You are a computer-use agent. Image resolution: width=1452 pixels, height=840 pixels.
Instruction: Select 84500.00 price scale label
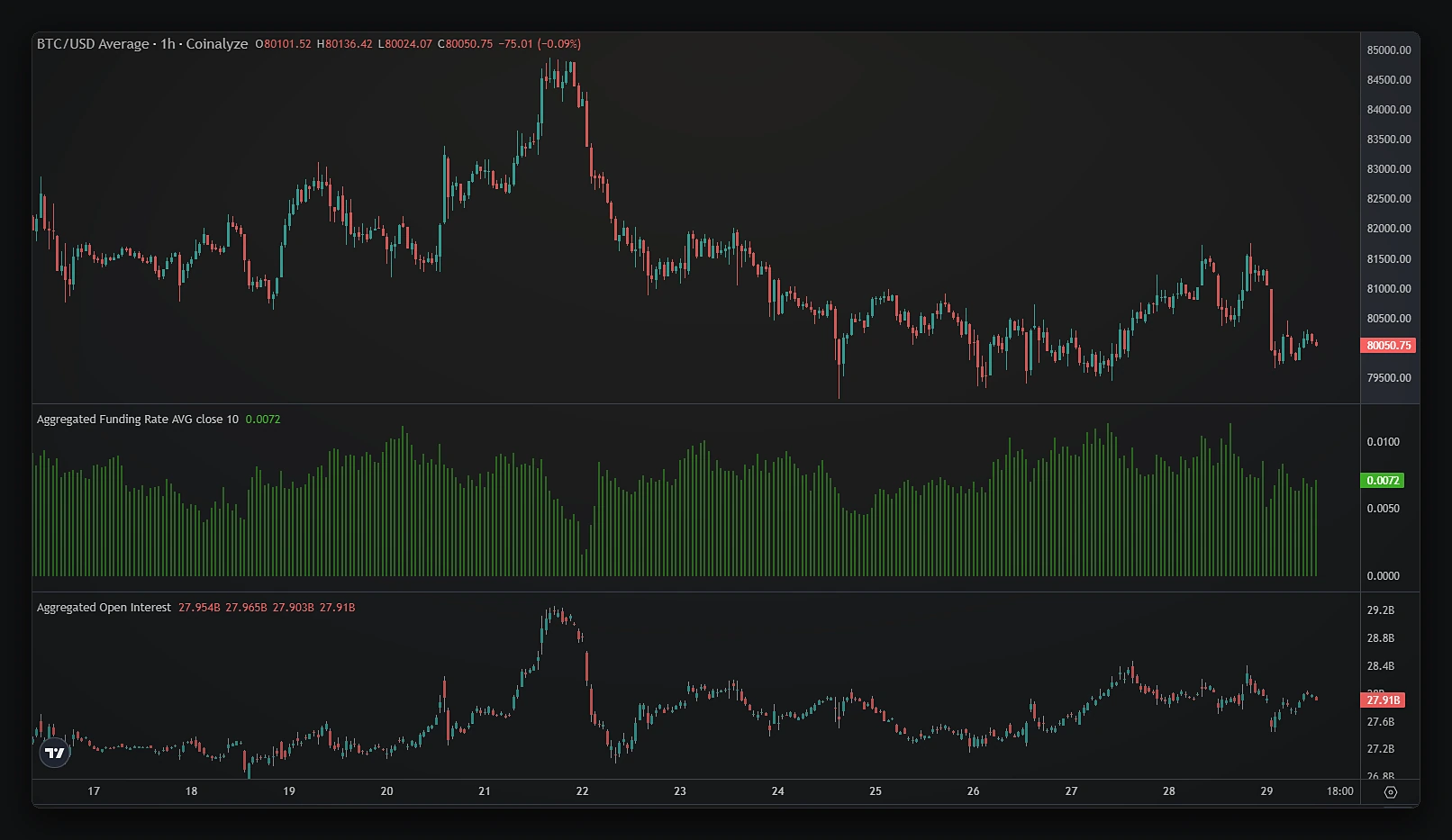(1389, 80)
